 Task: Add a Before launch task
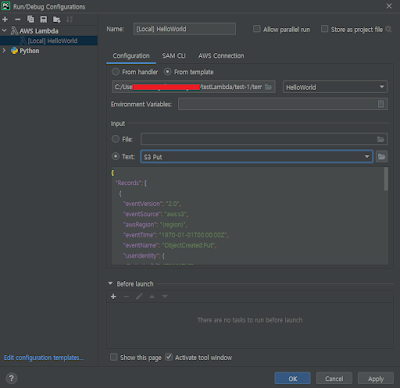(113, 296)
